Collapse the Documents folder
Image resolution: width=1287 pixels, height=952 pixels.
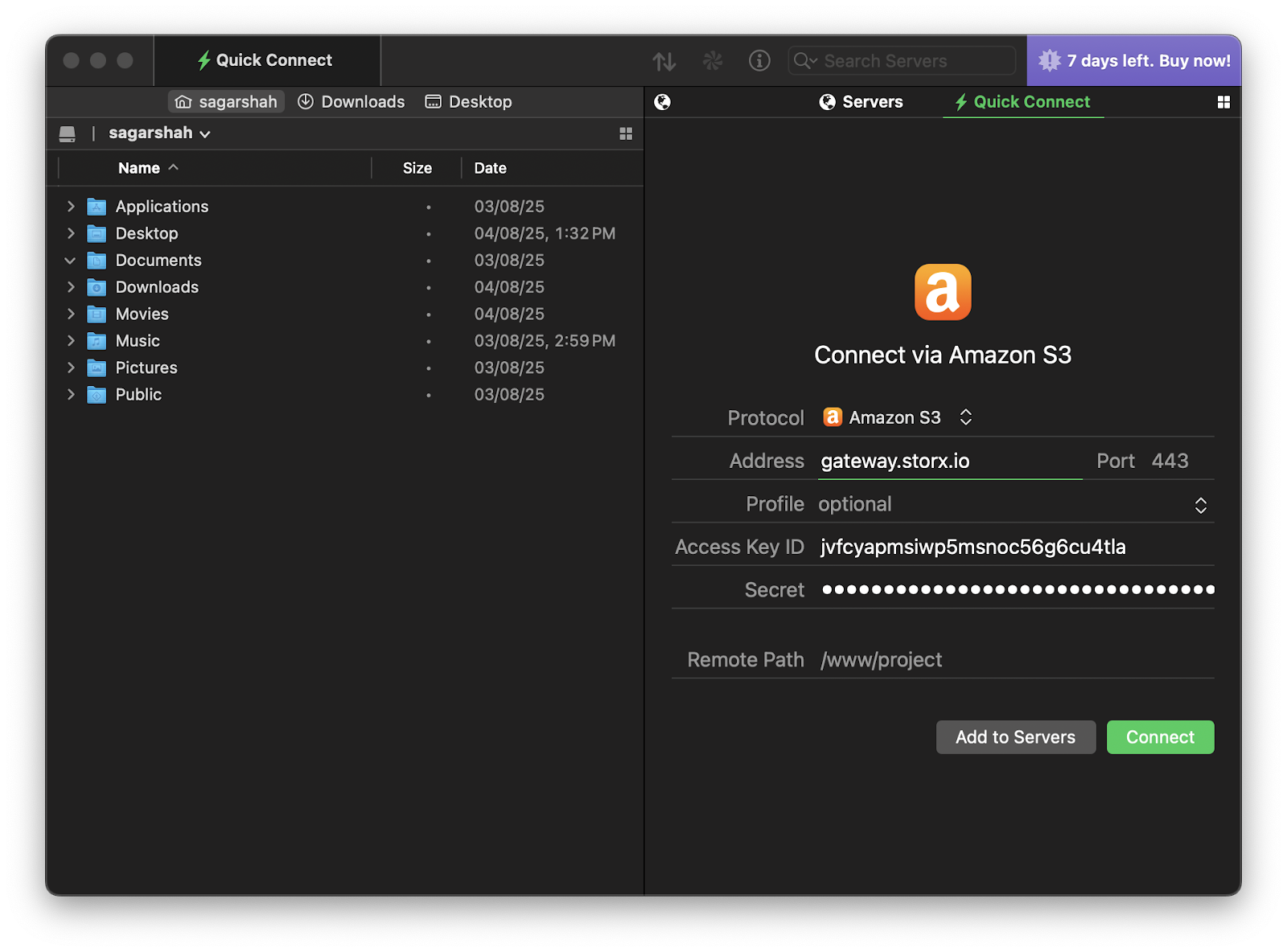click(x=70, y=261)
